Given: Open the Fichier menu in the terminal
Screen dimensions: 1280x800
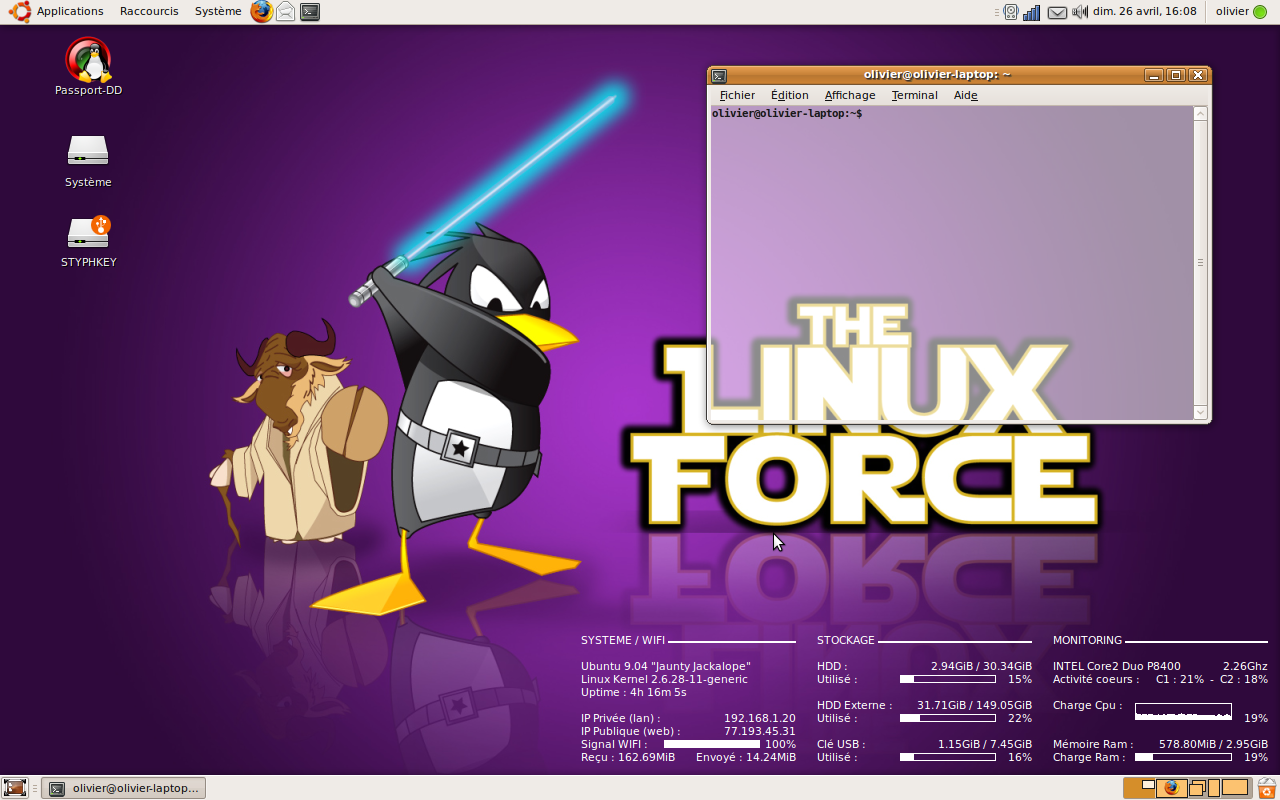Looking at the screenshot, I should pyautogui.click(x=737, y=95).
